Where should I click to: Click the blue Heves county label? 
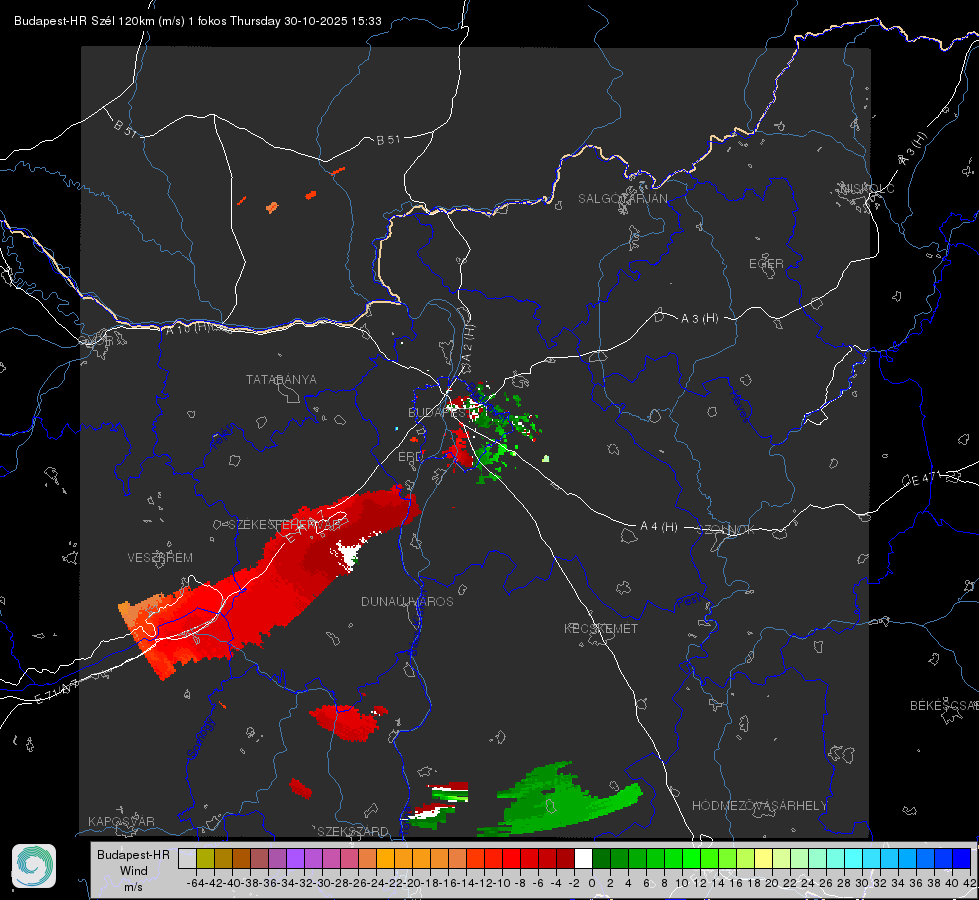(740, 406)
